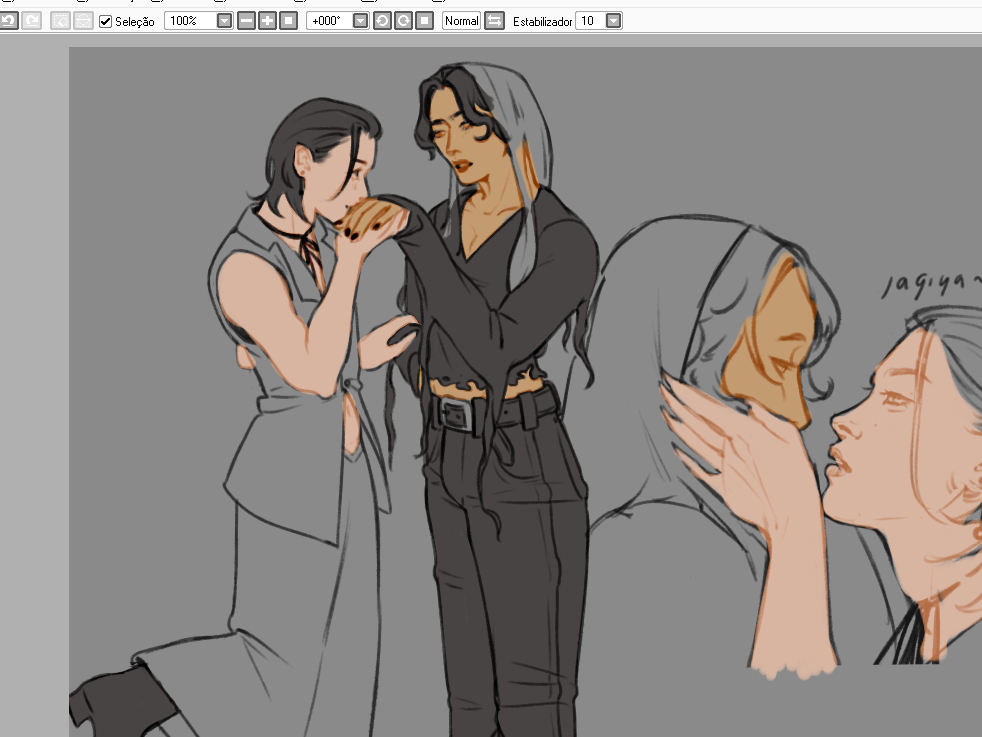Click the invert selection icon
The height and width of the screenshot is (737, 982).
[x=83, y=21]
